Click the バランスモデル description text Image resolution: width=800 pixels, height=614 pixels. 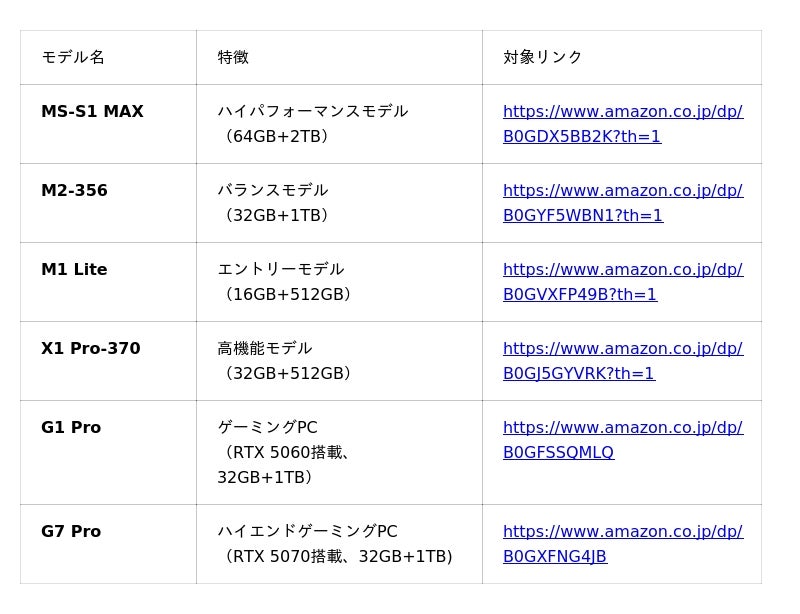point(273,190)
